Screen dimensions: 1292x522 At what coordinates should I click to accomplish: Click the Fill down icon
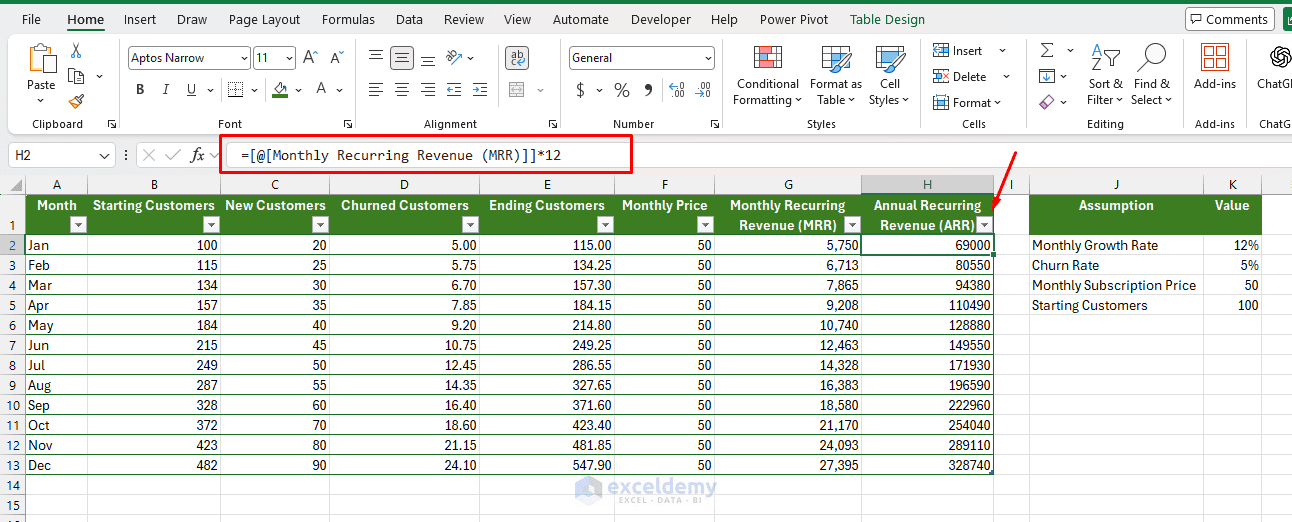(x=1047, y=76)
